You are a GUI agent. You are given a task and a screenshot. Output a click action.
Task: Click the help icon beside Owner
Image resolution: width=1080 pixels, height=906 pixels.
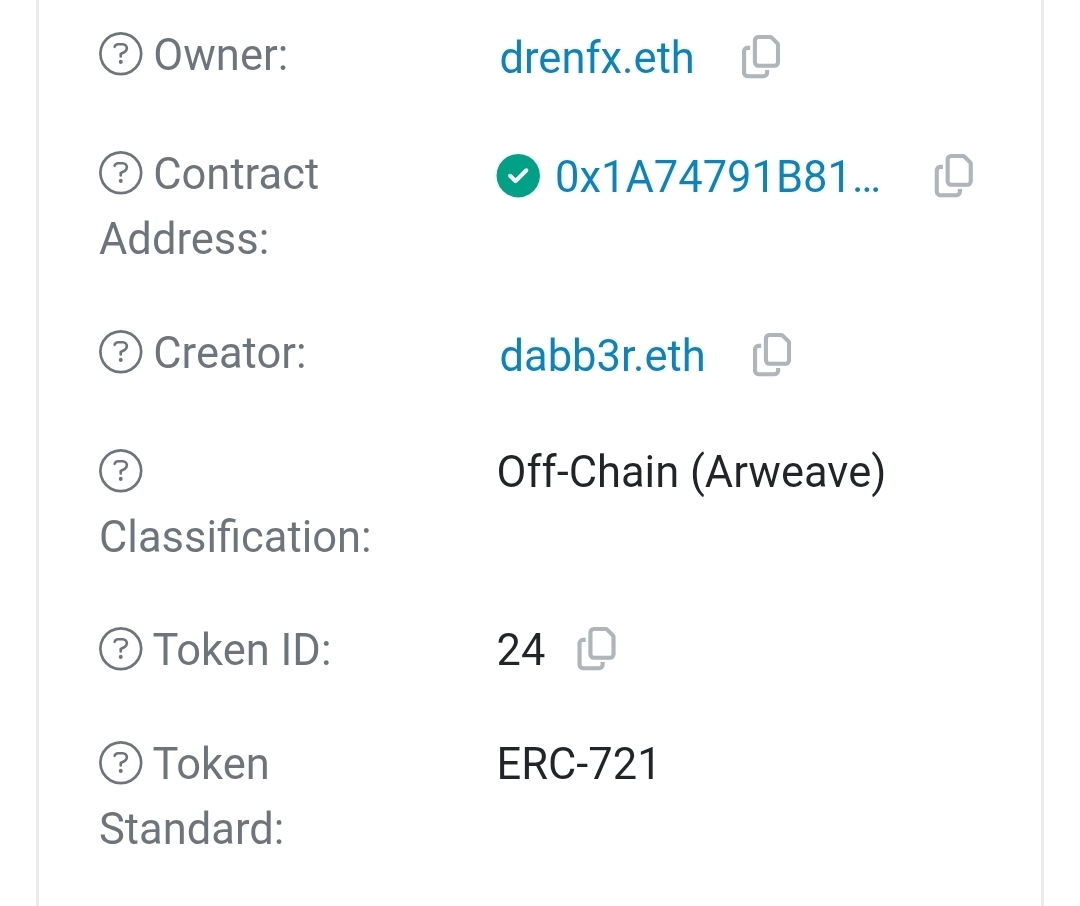[121, 56]
